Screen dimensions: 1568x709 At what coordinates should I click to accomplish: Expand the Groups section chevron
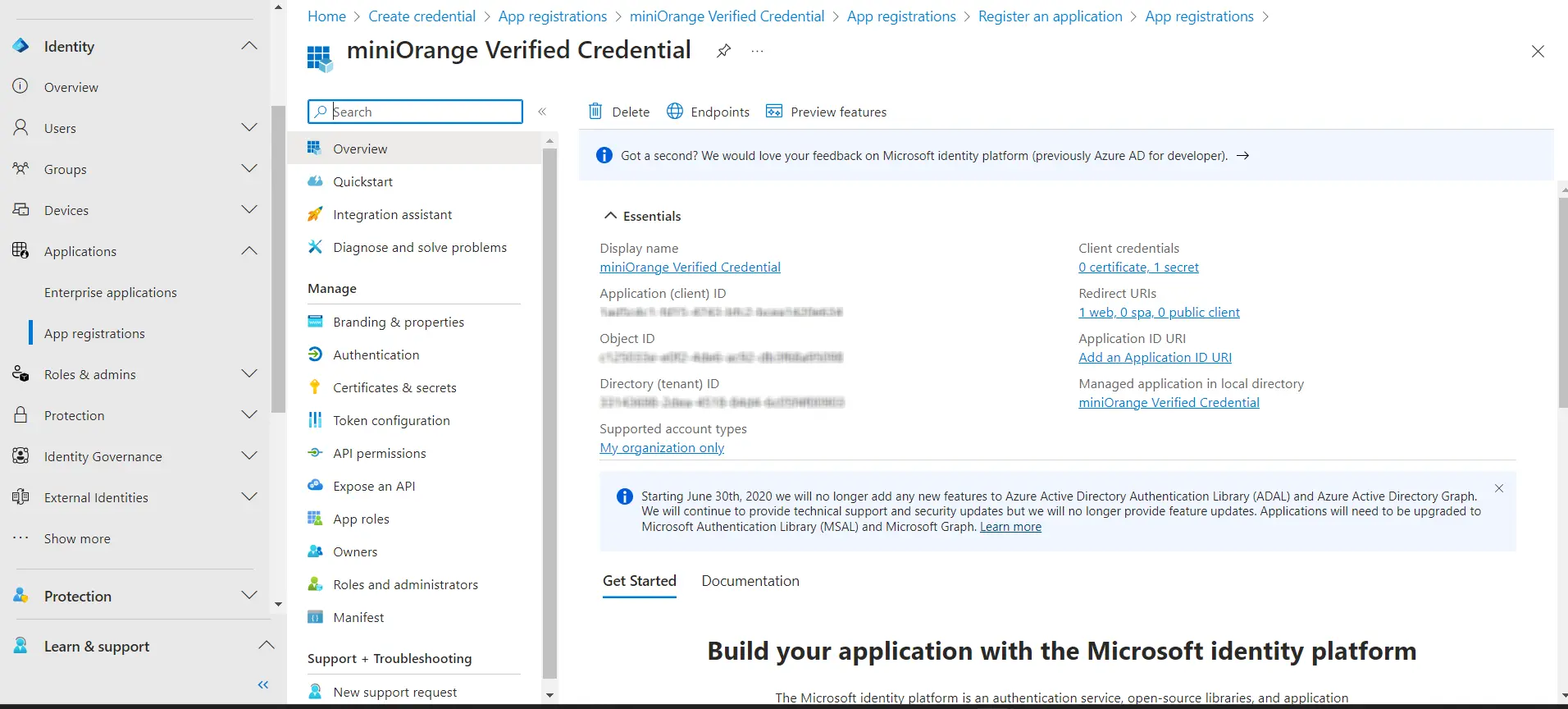(x=249, y=168)
